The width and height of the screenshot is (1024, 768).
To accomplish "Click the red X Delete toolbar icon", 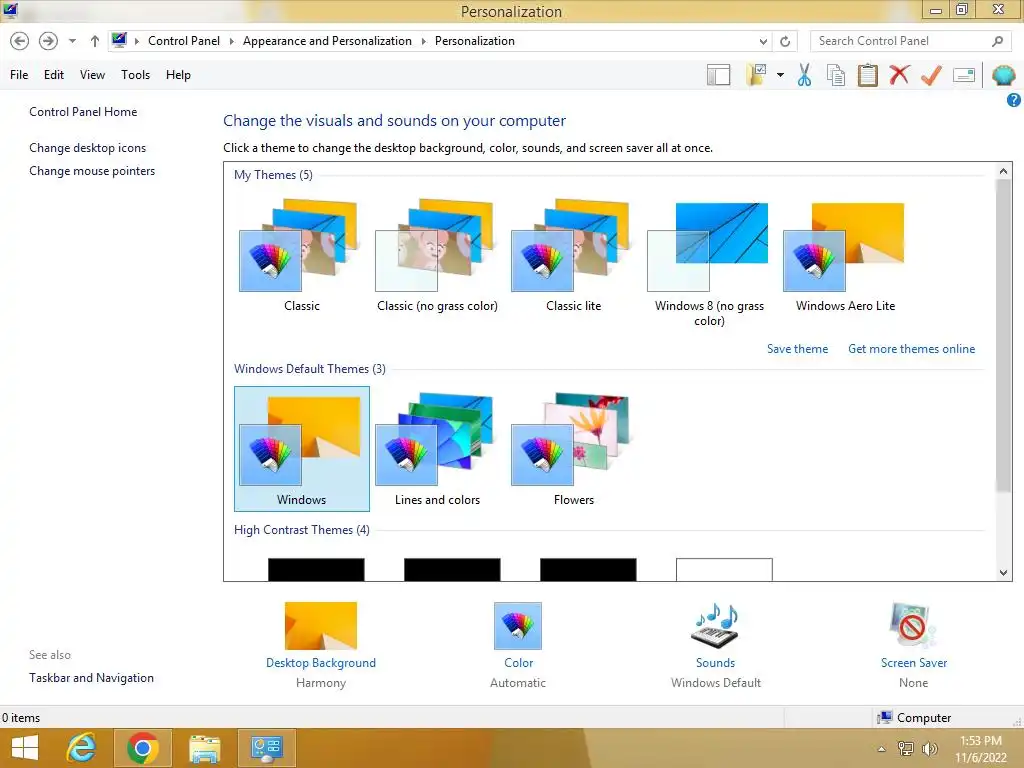I will coord(899,75).
